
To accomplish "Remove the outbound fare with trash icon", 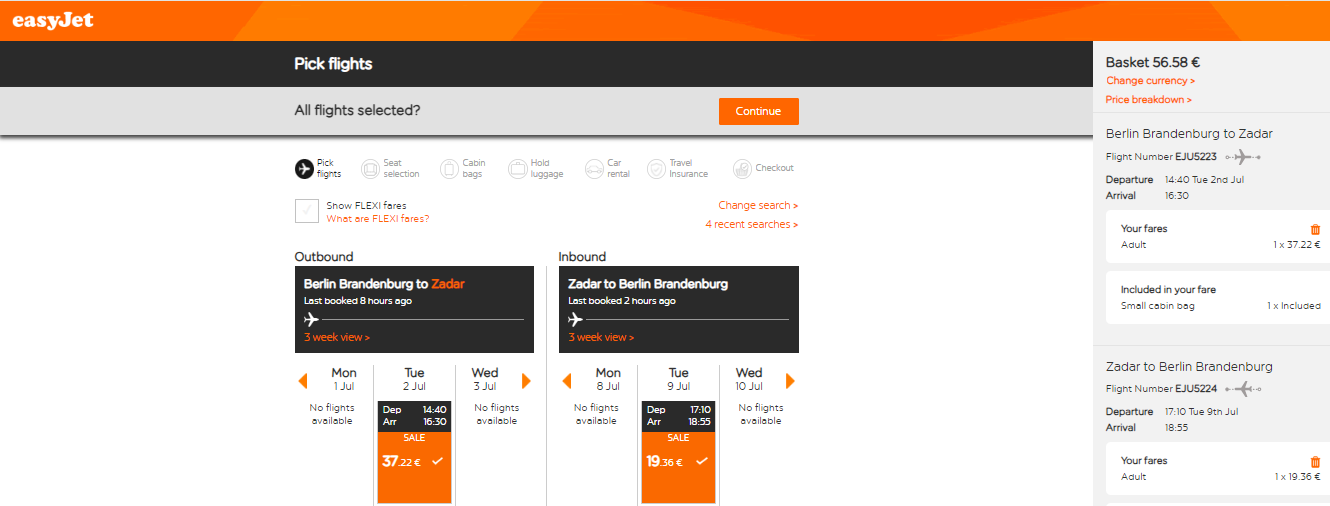I will (x=1315, y=229).
